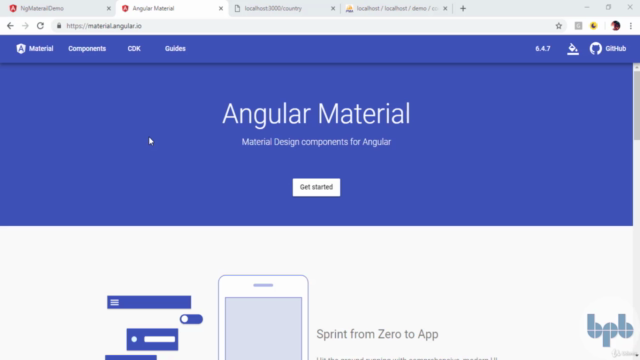
Task: Open the theme picker paint bucket icon
Action: (573, 49)
